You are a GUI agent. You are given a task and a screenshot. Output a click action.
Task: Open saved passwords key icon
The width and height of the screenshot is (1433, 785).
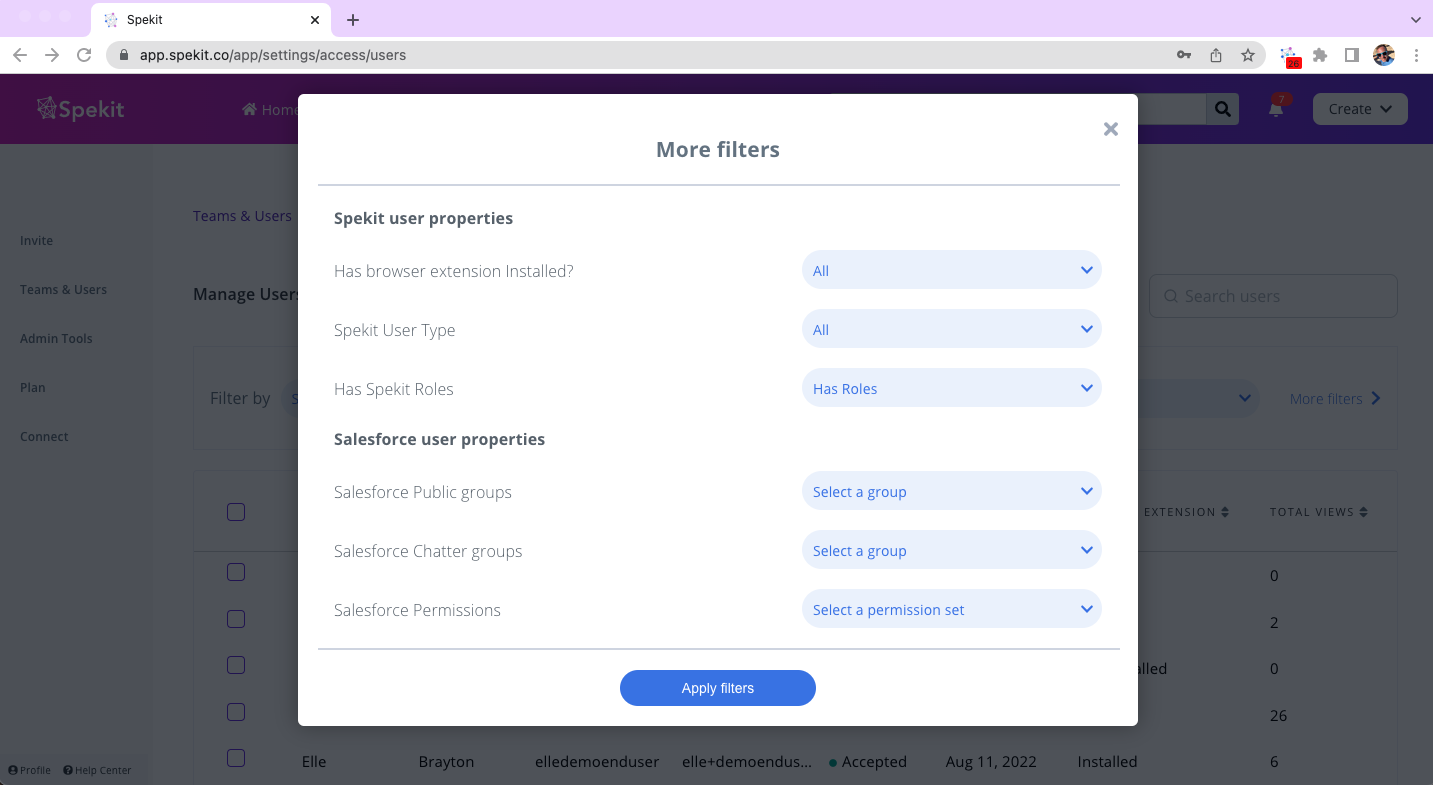click(x=1184, y=55)
